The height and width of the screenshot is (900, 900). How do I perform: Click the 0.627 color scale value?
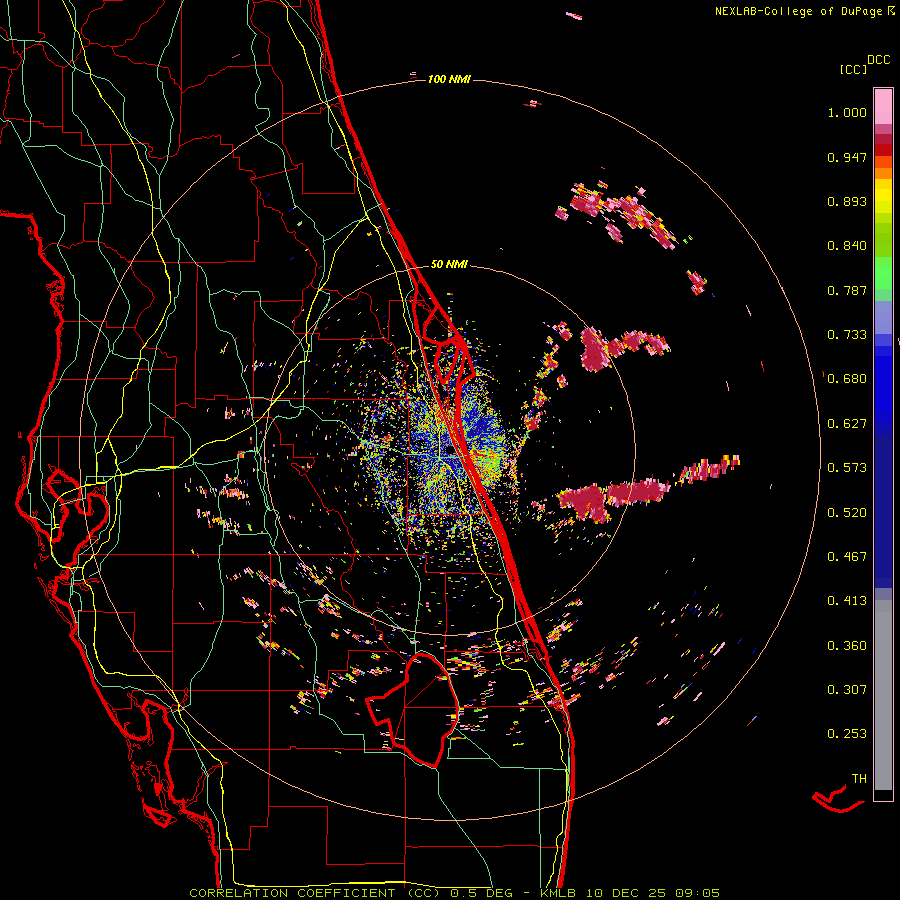(x=847, y=424)
